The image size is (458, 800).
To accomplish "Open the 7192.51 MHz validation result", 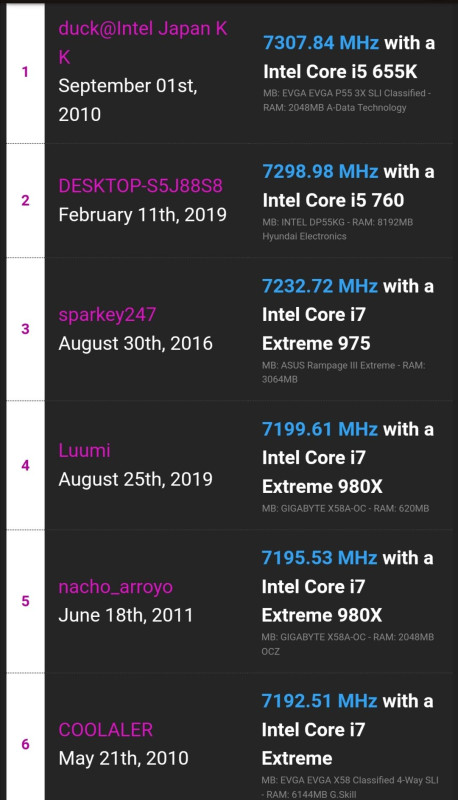I will (319, 701).
